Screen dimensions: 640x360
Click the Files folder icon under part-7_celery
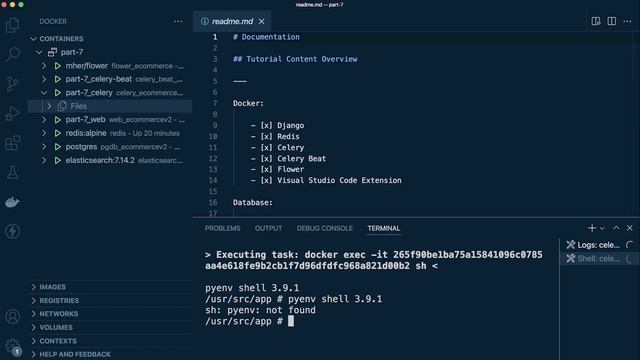[x=62, y=106]
